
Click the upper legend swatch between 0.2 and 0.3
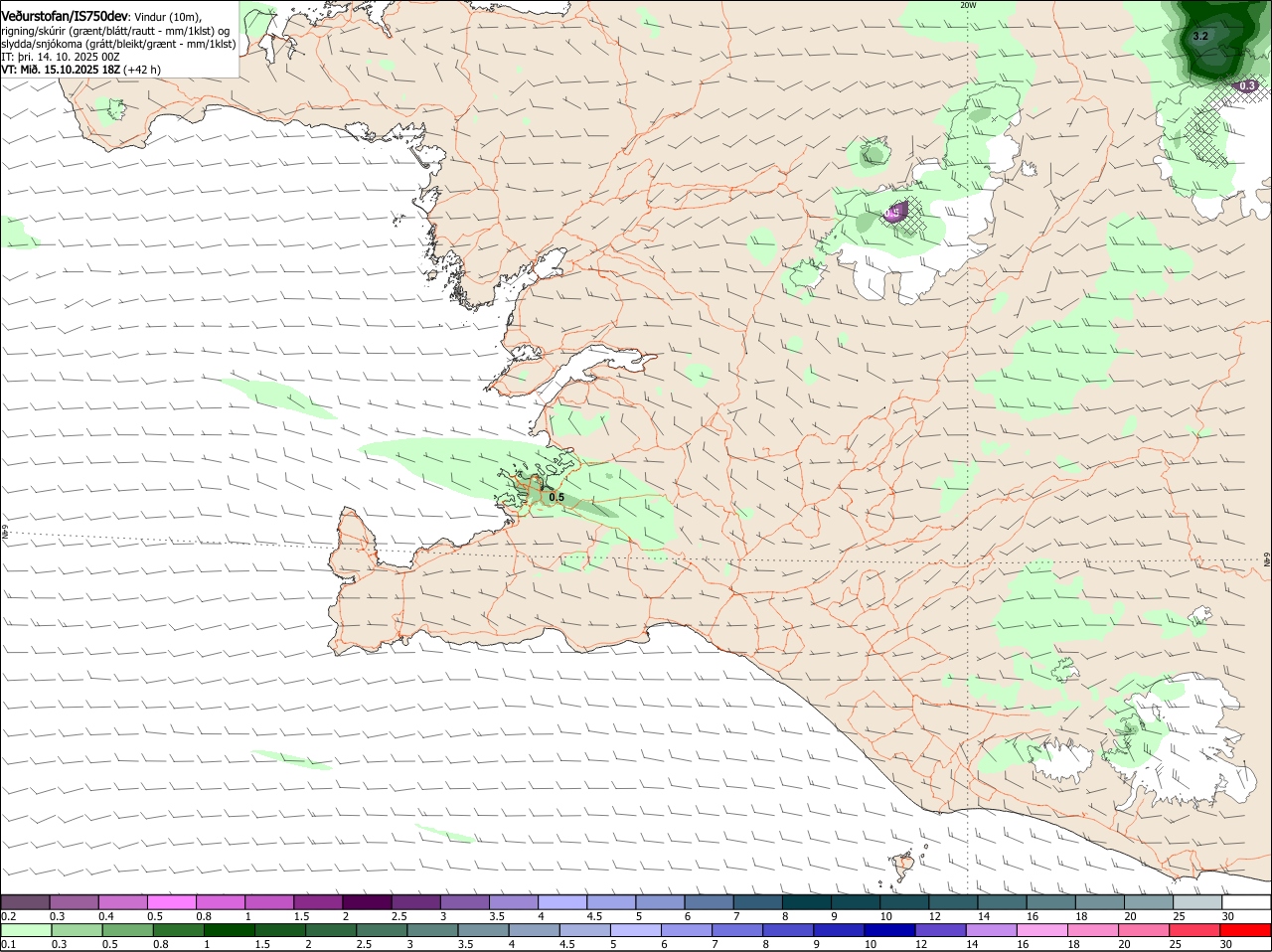point(25,901)
